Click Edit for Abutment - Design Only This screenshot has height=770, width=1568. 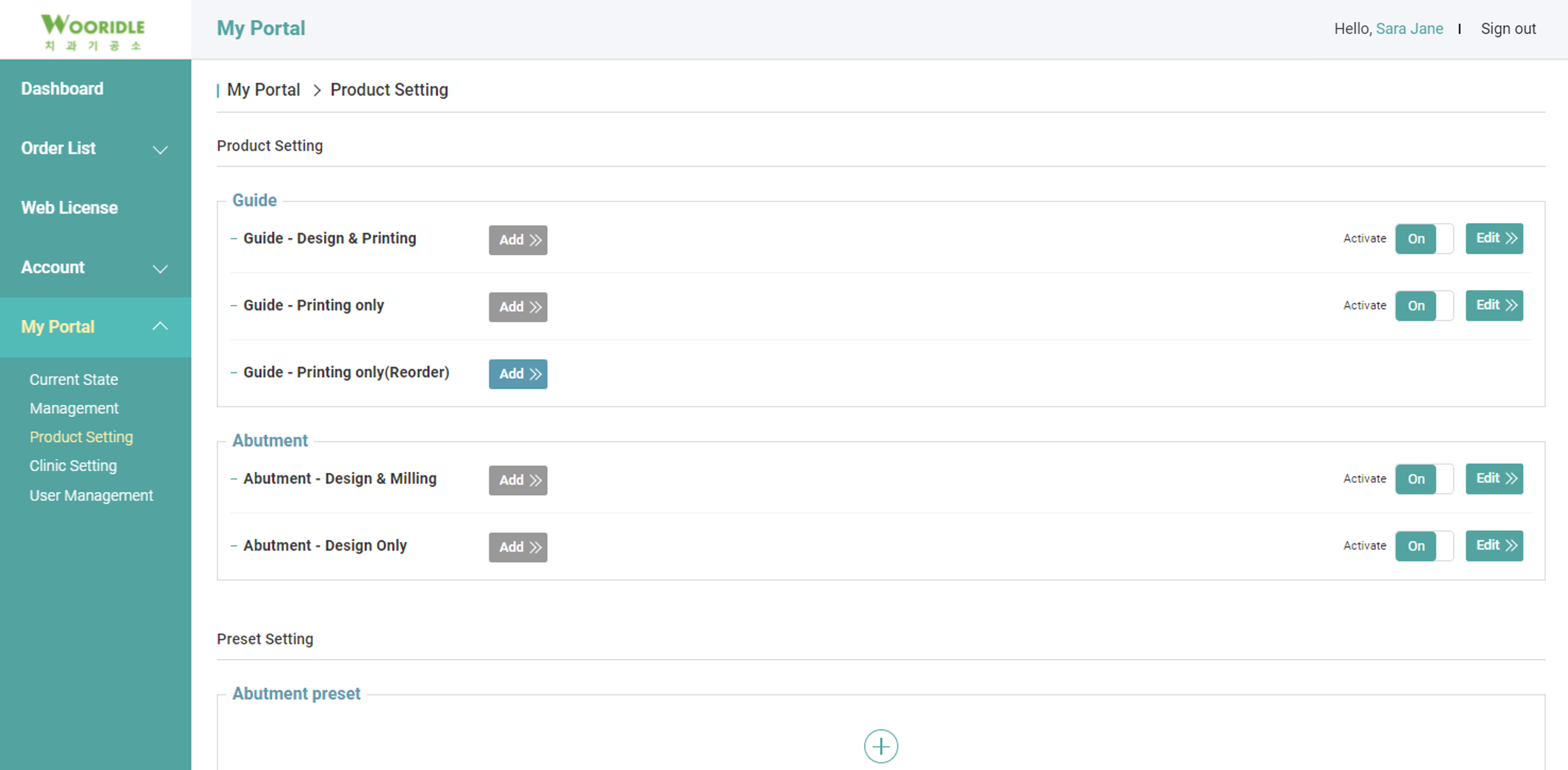(1493, 545)
